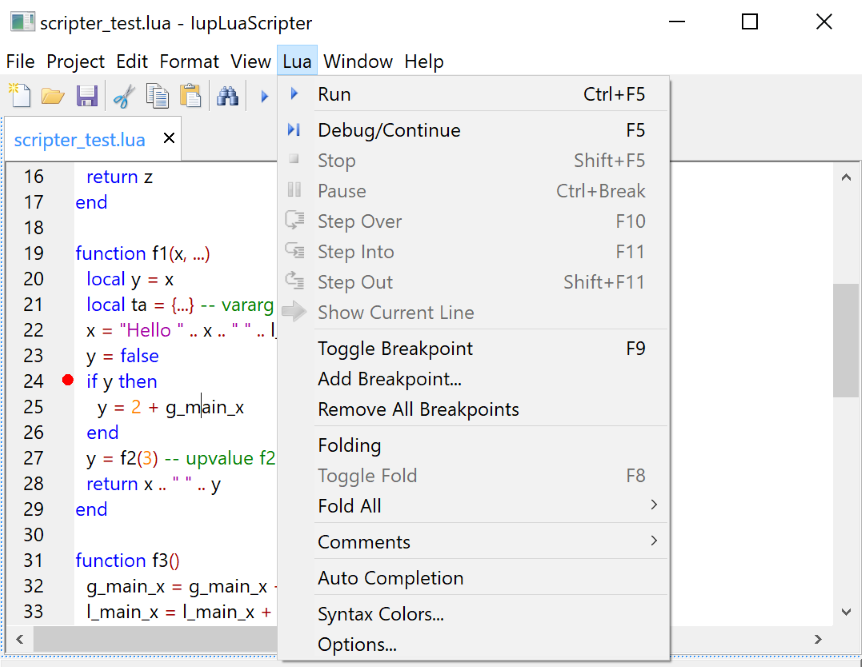
Task: Click Add Breakpoint... menu entry
Action: (x=389, y=379)
